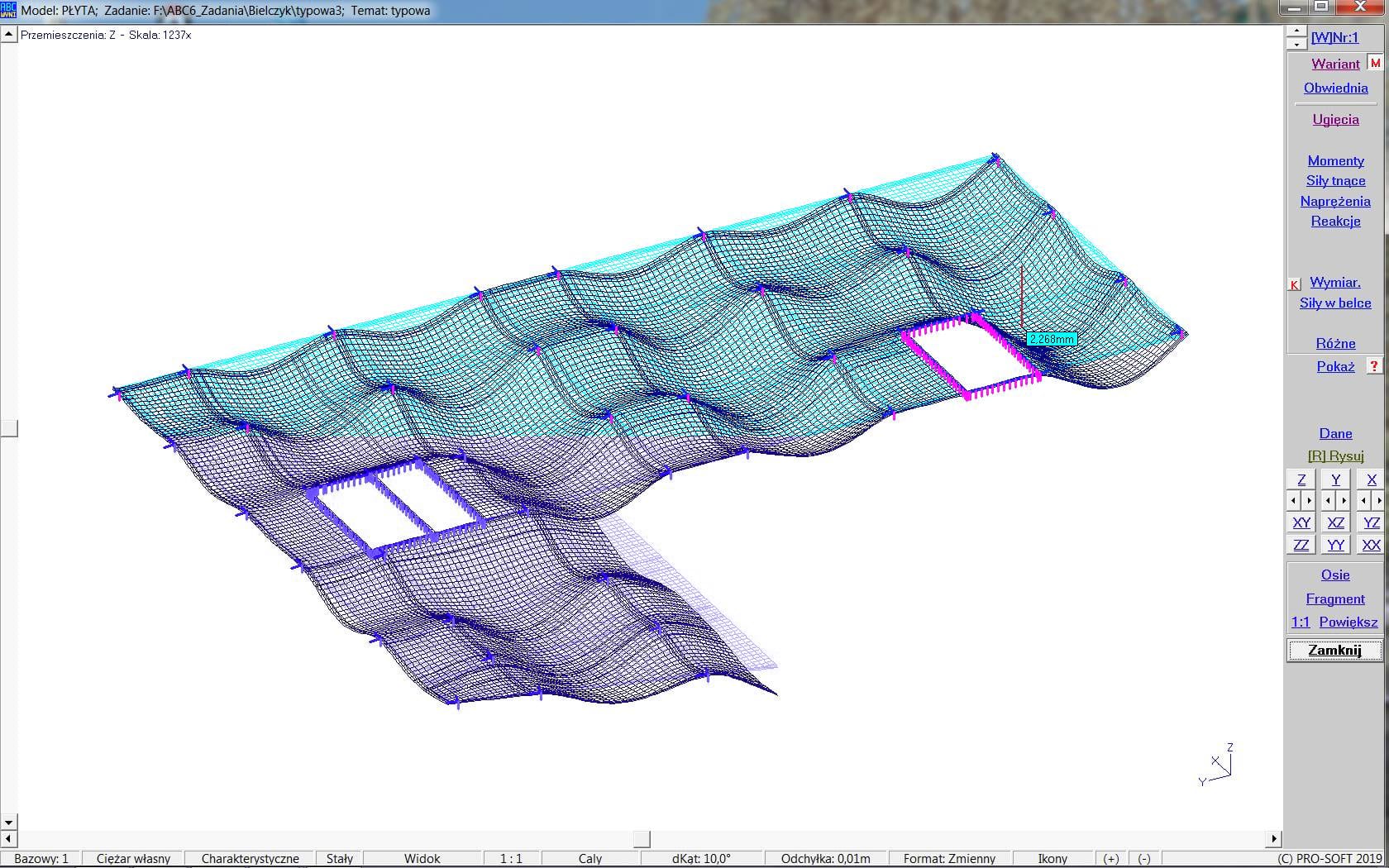
Task: Open Format: Zmienny selector in status bar
Action: click(949, 858)
